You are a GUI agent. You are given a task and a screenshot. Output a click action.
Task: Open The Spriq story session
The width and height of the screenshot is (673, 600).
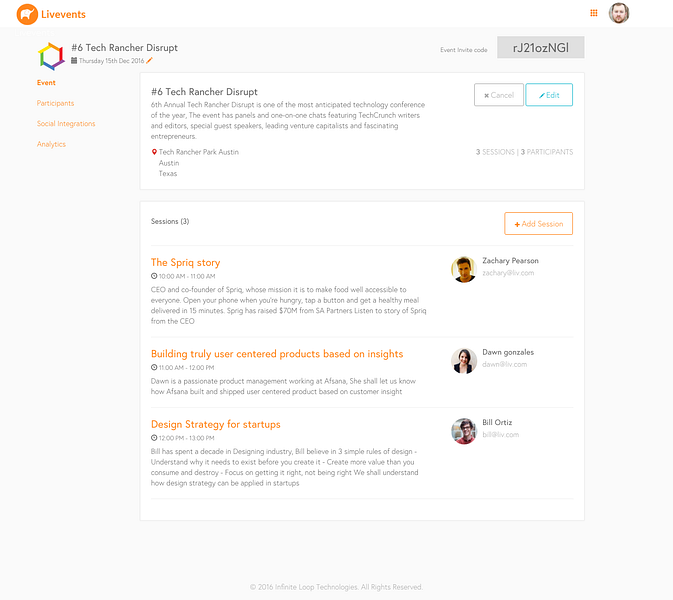point(185,262)
